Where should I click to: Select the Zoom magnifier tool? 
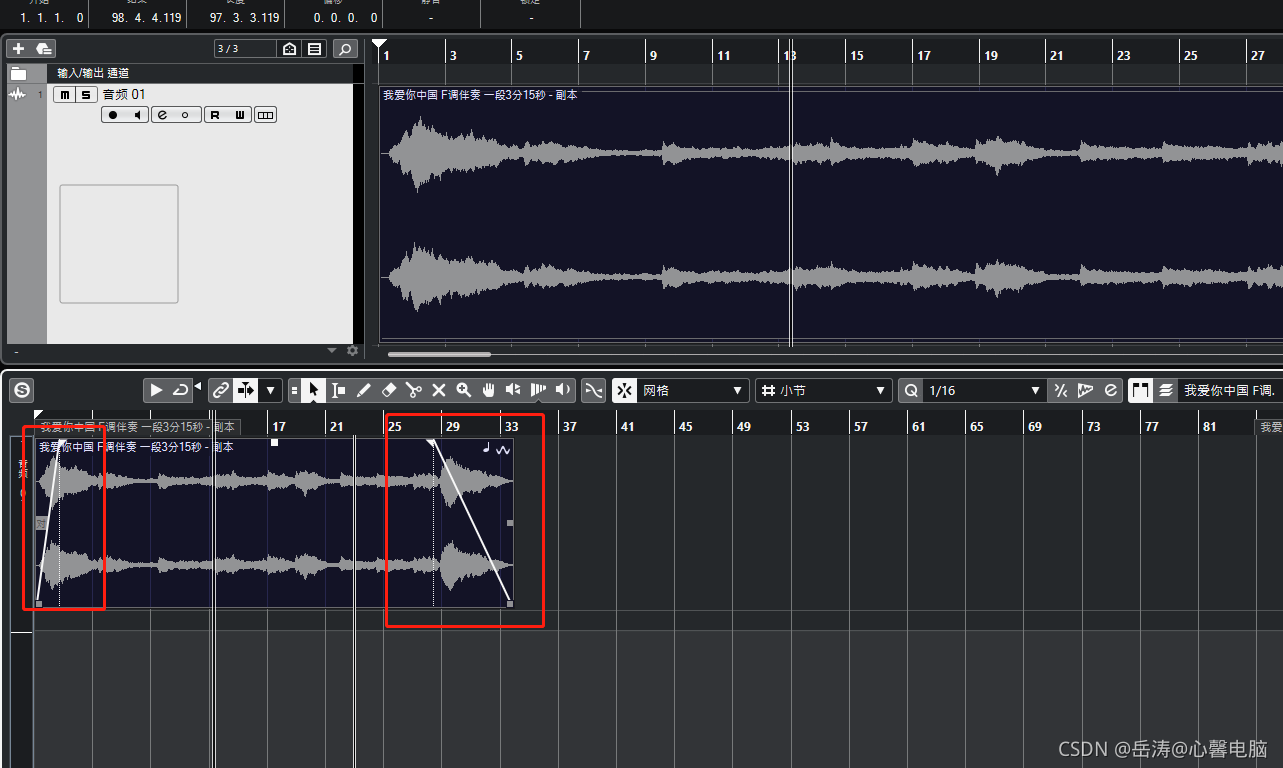tap(464, 390)
